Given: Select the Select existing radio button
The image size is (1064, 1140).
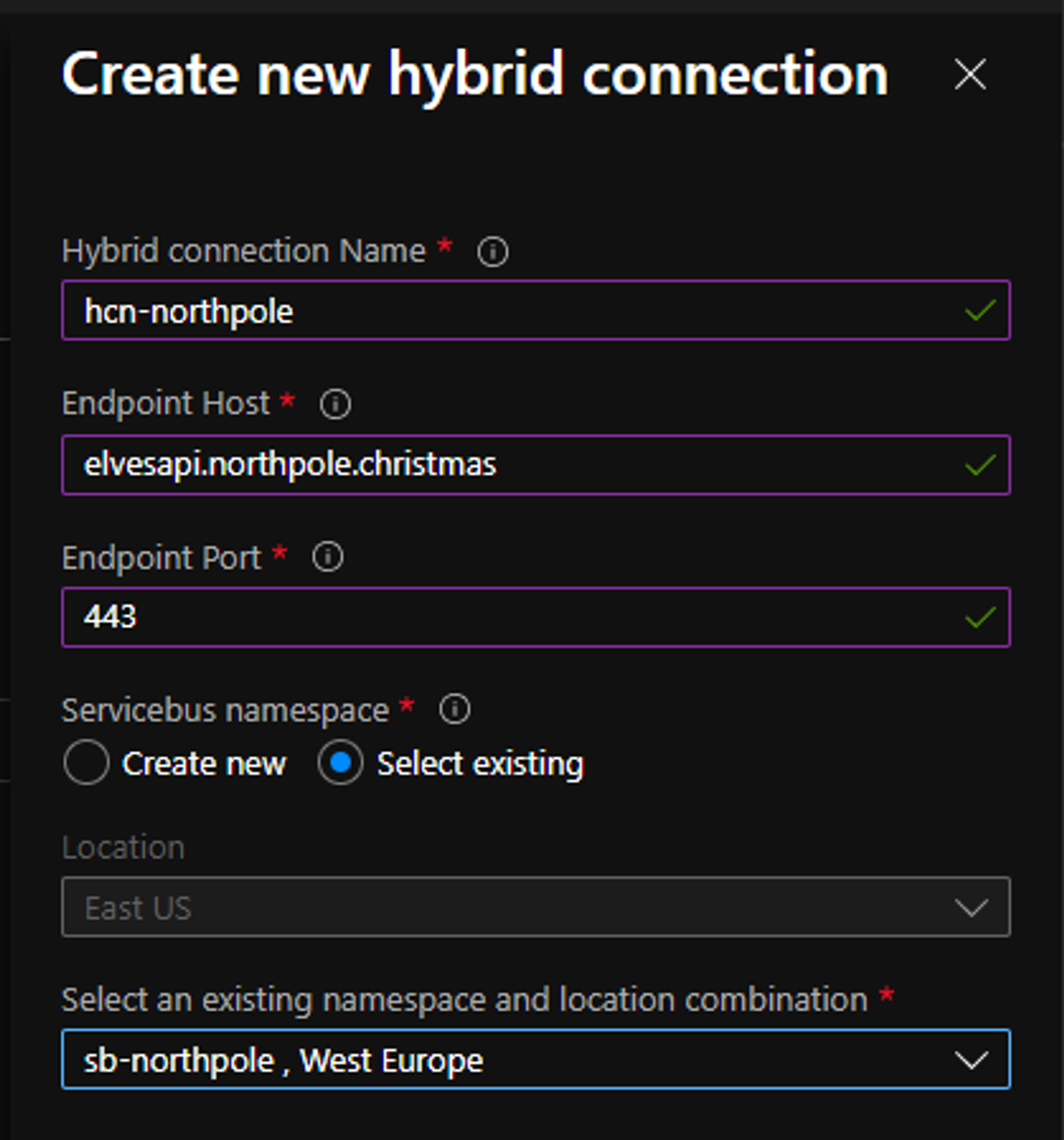Looking at the screenshot, I should (340, 763).
